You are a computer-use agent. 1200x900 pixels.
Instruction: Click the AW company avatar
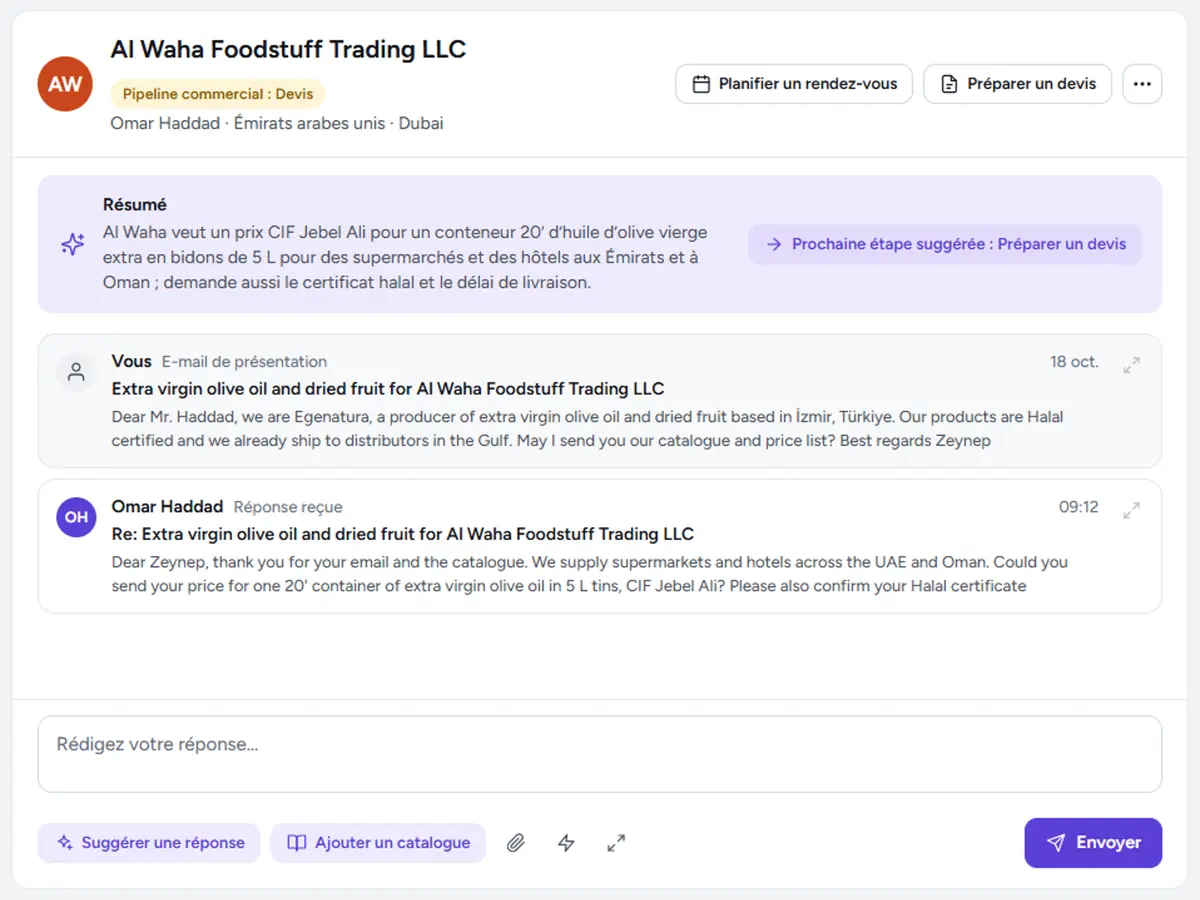(65, 84)
